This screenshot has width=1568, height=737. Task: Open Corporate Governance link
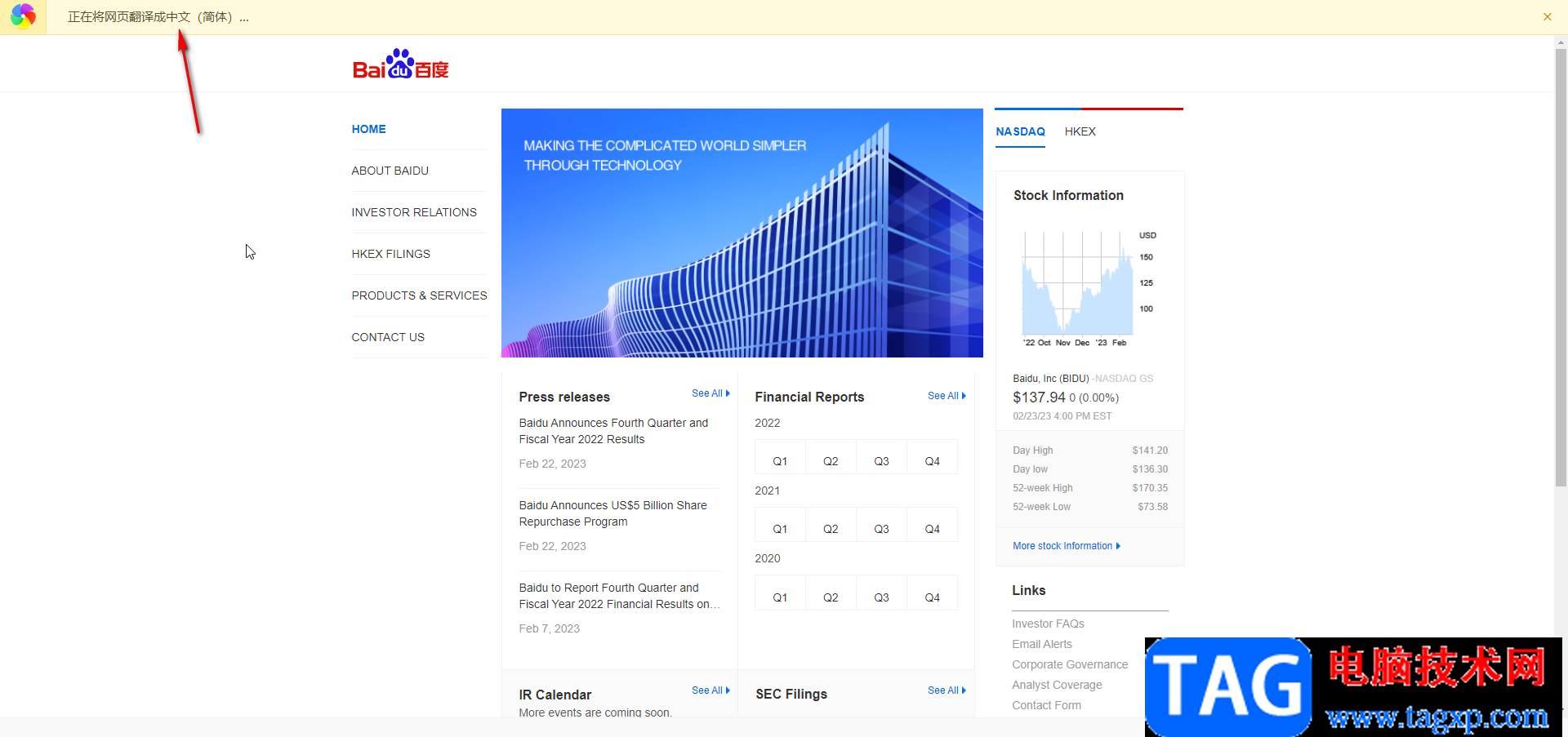tap(1070, 664)
